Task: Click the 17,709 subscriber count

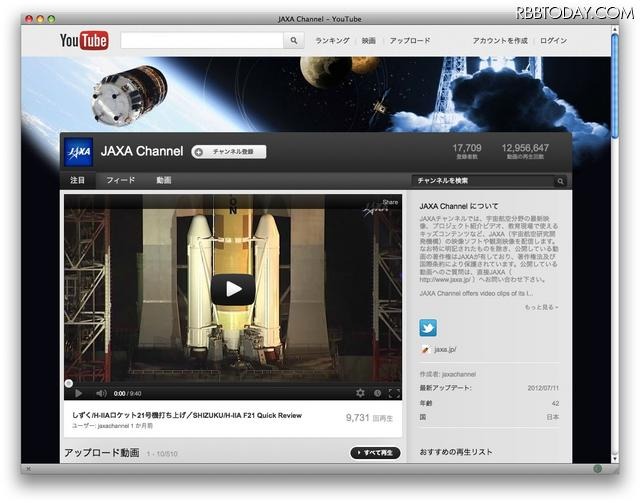Action: pos(467,148)
